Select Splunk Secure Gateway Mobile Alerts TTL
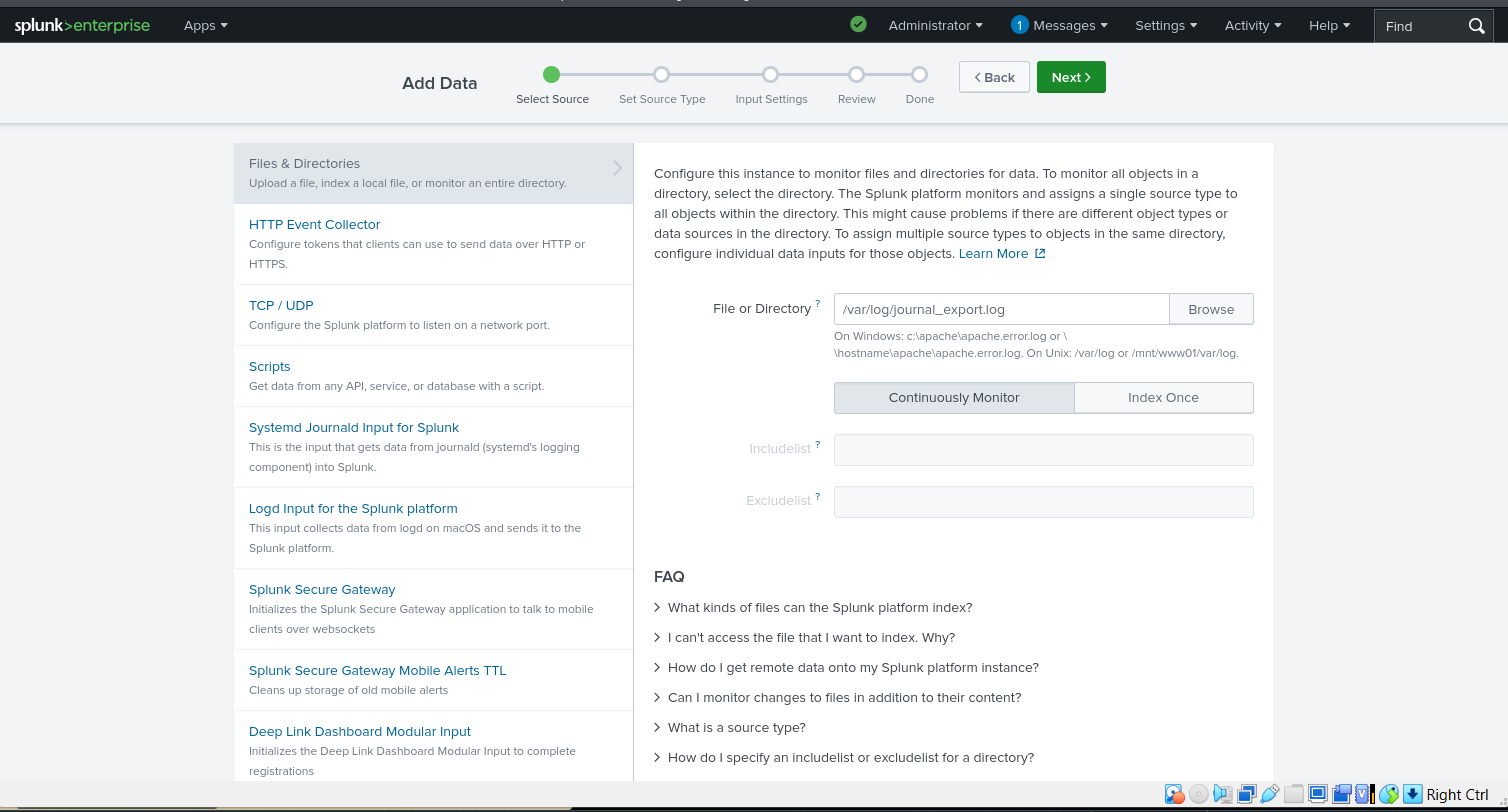 click(x=433, y=680)
